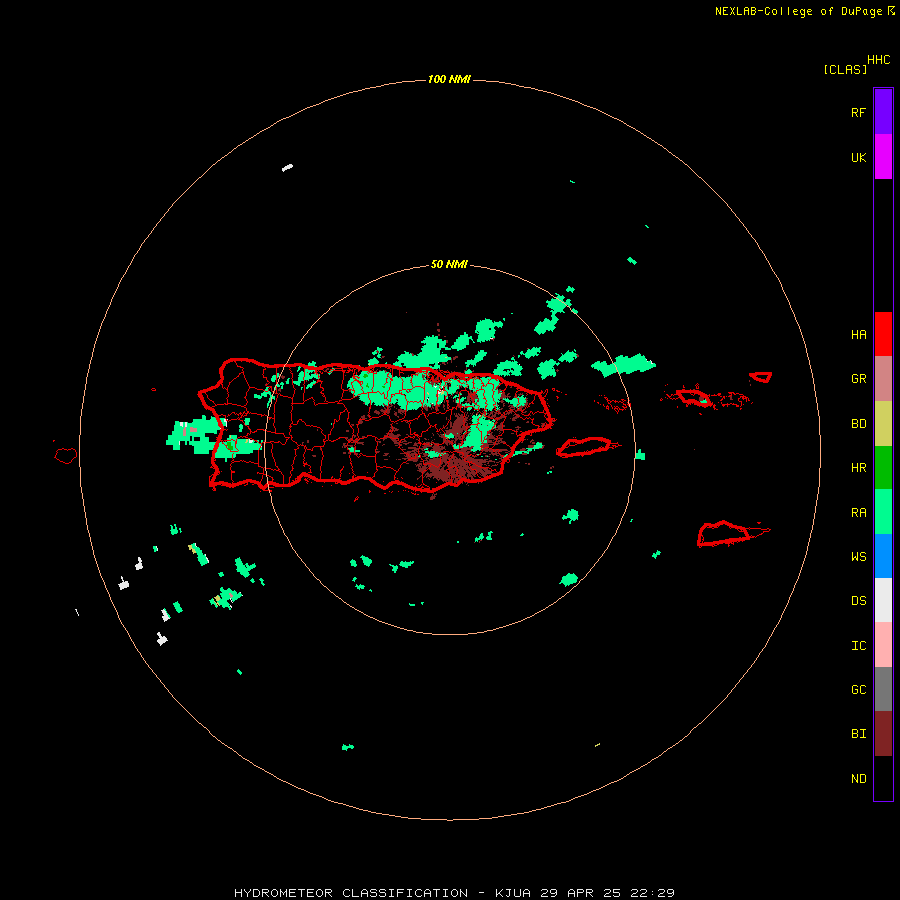Viewport: 900px width, 900px height.
Task: Click the DS legend label
Action: (858, 601)
